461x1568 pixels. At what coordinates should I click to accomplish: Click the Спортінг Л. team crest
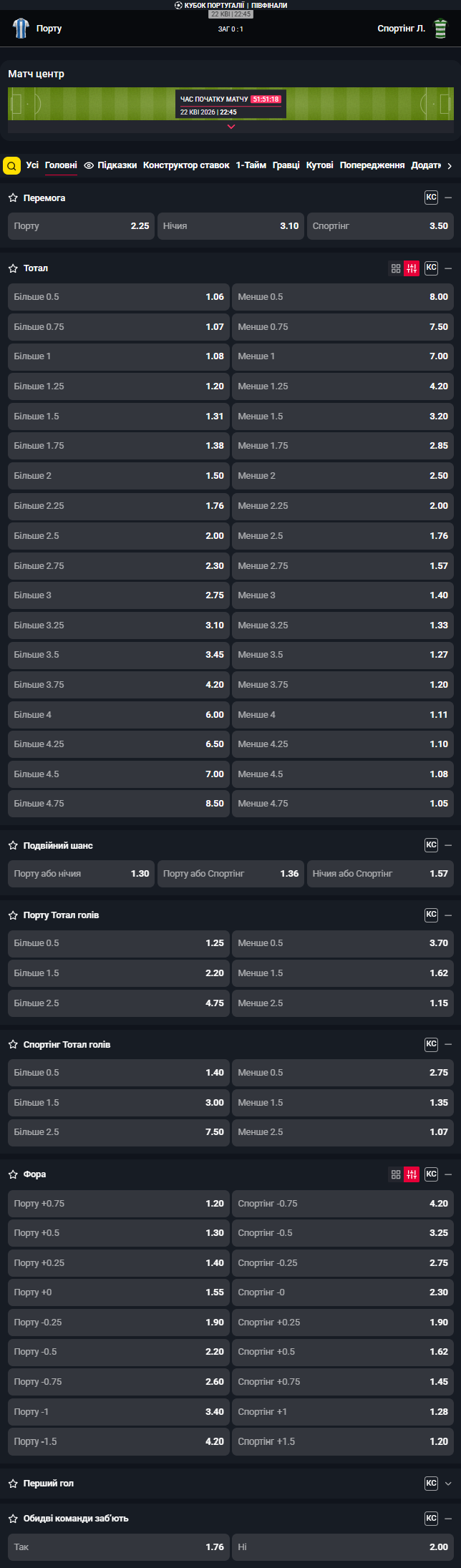(x=440, y=29)
